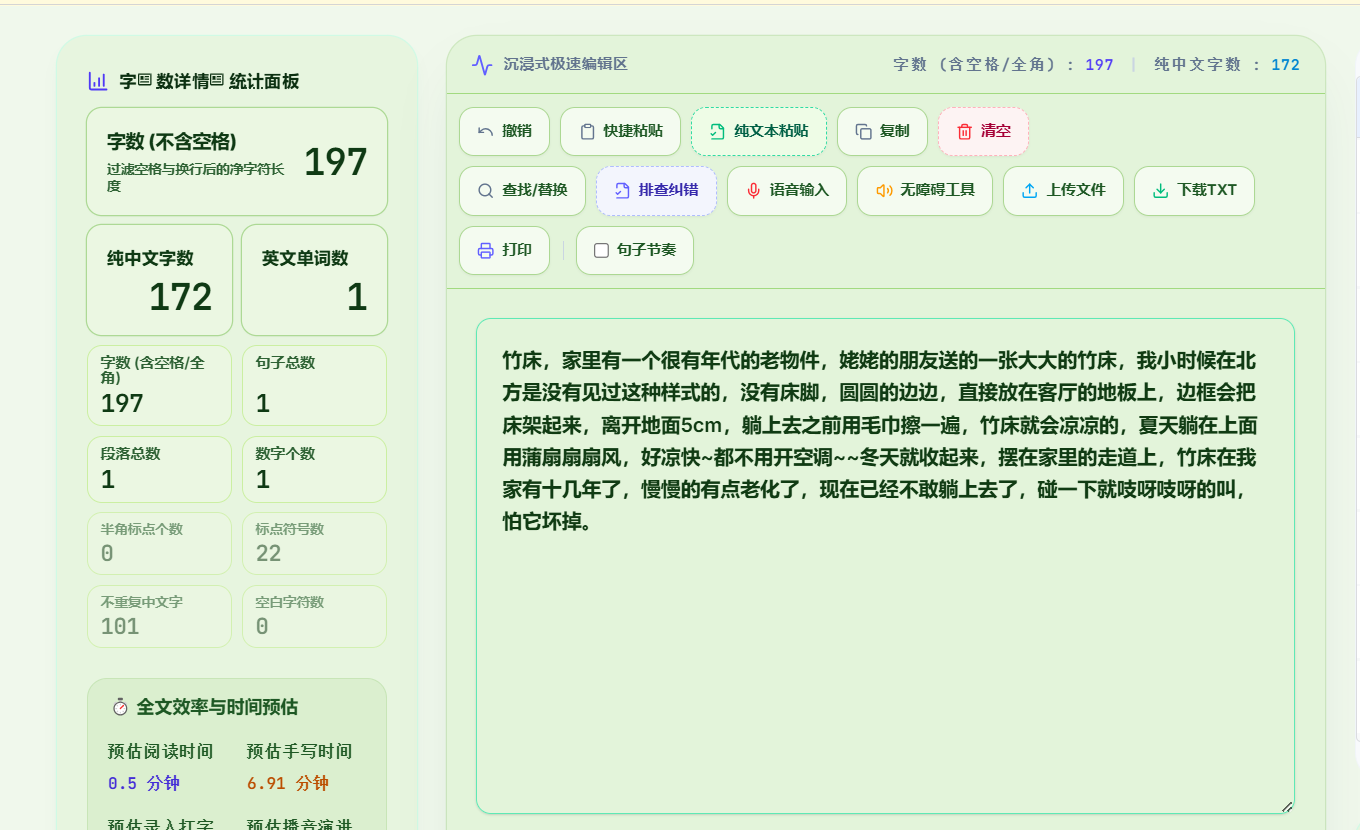Select the 纯中文字数 card value 172

pyautogui.click(x=181, y=297)
